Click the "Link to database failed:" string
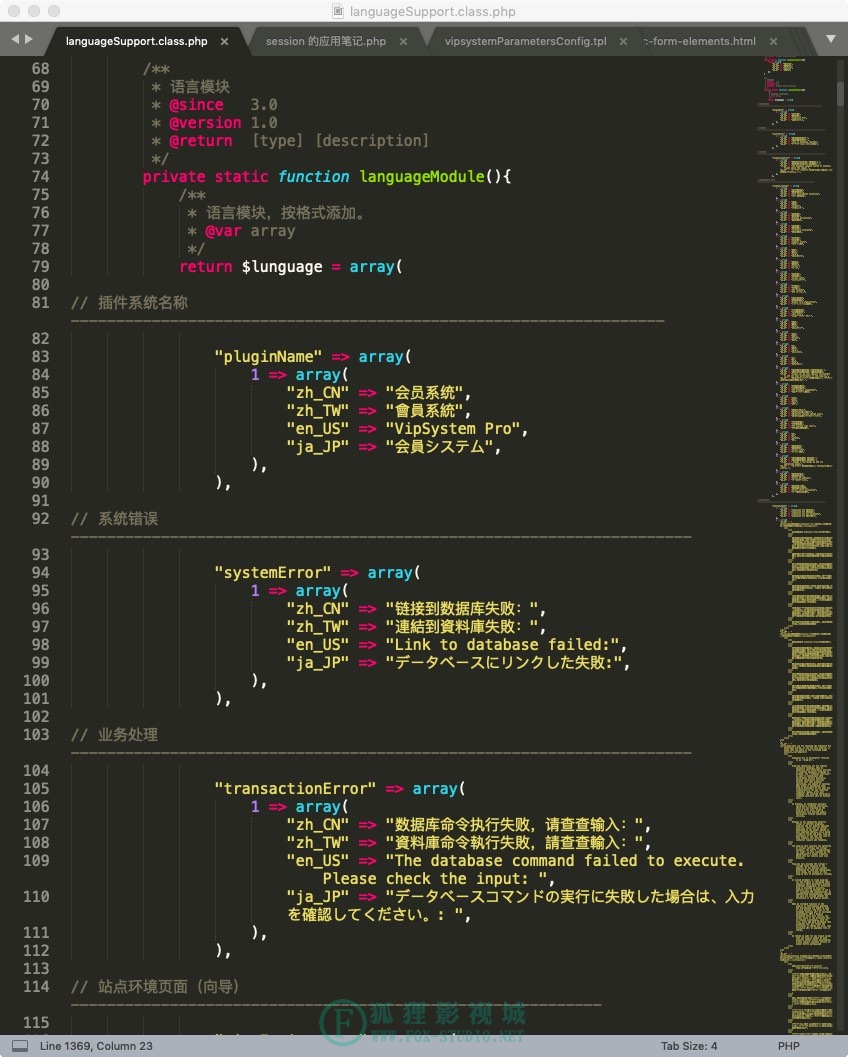The height and width of the screenshot is (1057, 848). (x=503, y=645)
